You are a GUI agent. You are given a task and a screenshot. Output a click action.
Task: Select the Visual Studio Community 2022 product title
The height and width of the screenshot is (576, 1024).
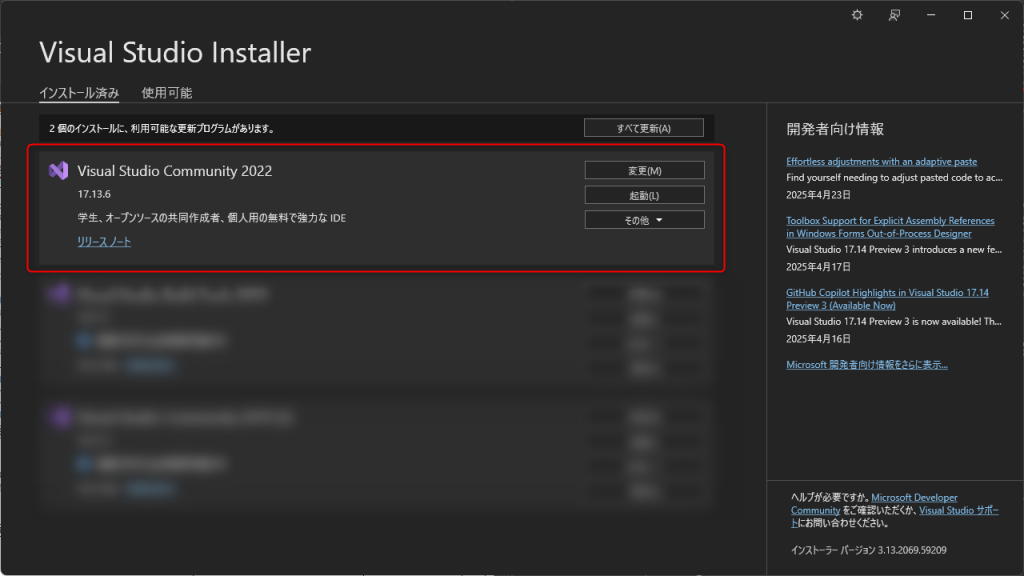(174, 171)
